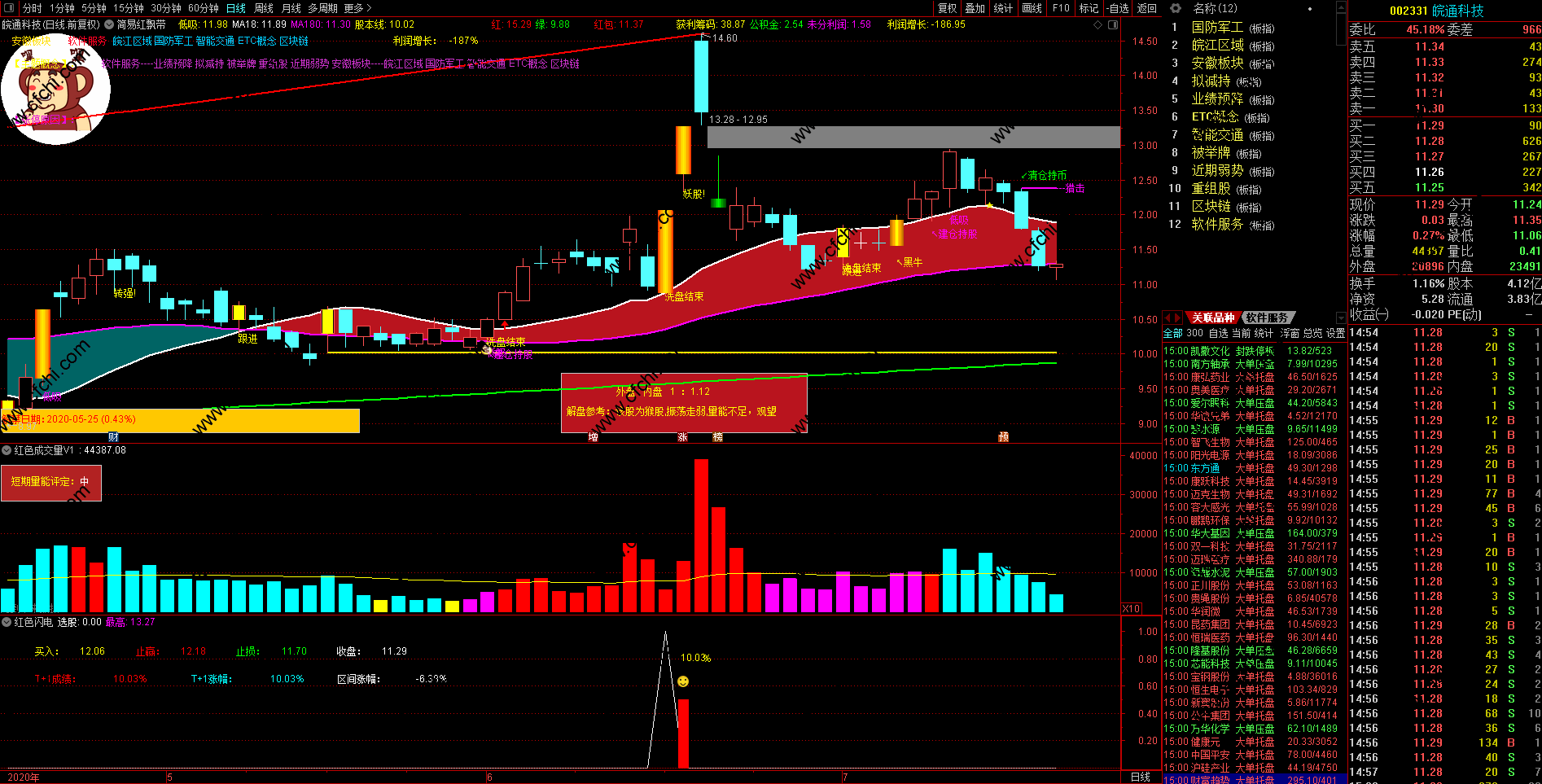Click the X10 scale icon on volume axis
The height and width of the screenshot is (784, 1542).
[1131, 609]
